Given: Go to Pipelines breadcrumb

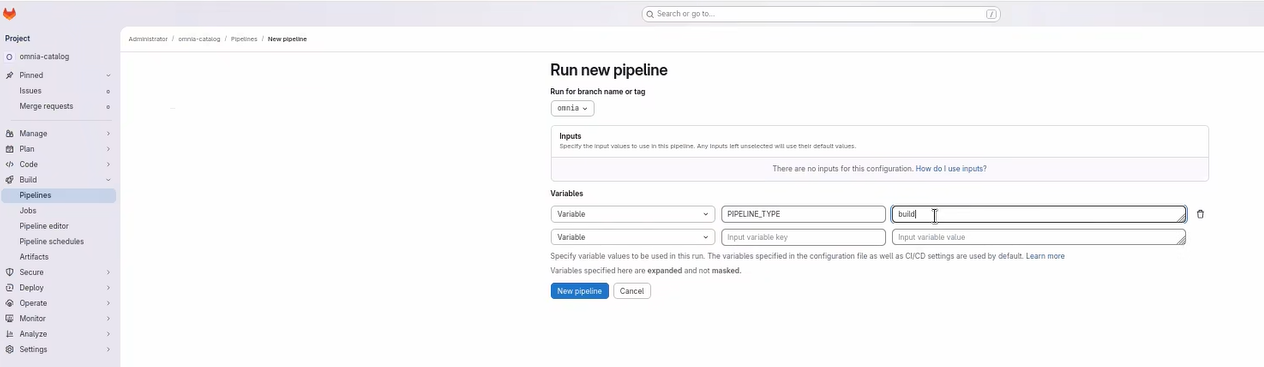Looking at the screenshot, I should point(244,39).
